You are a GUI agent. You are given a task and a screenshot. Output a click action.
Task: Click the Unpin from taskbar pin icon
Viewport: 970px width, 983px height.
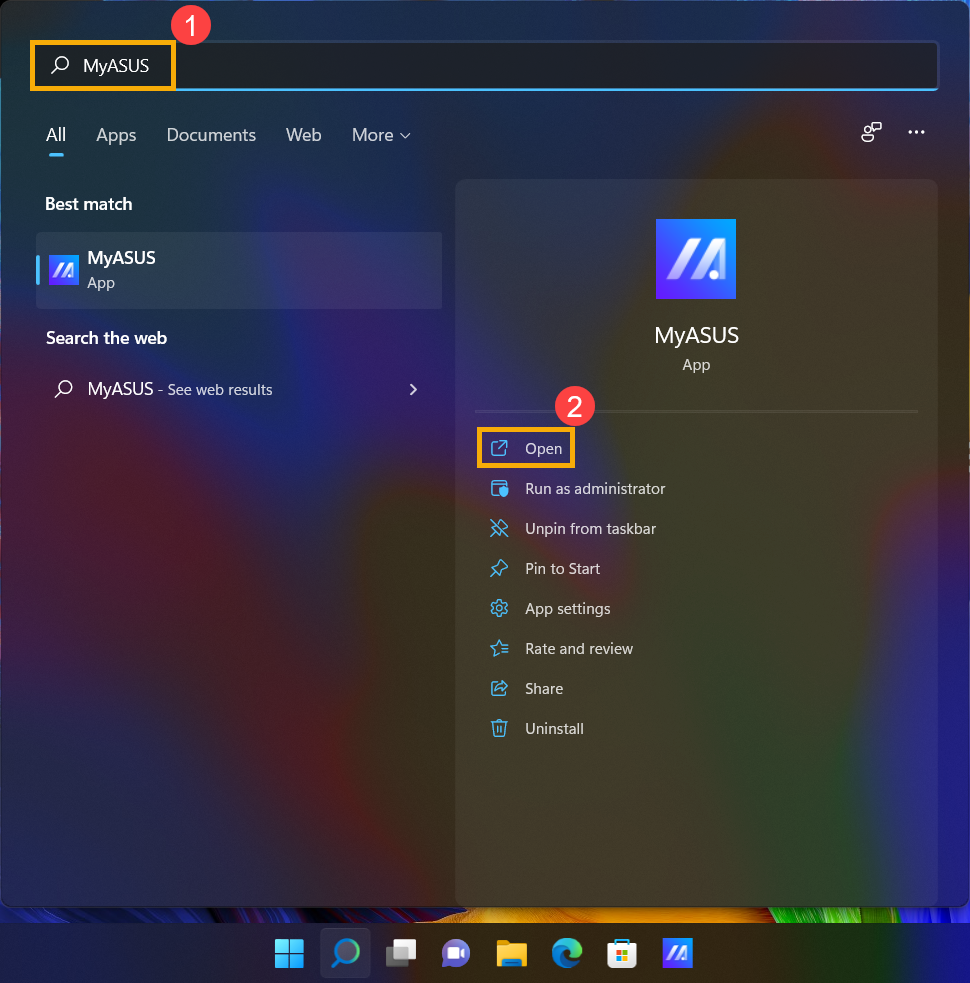coord(499,528)
